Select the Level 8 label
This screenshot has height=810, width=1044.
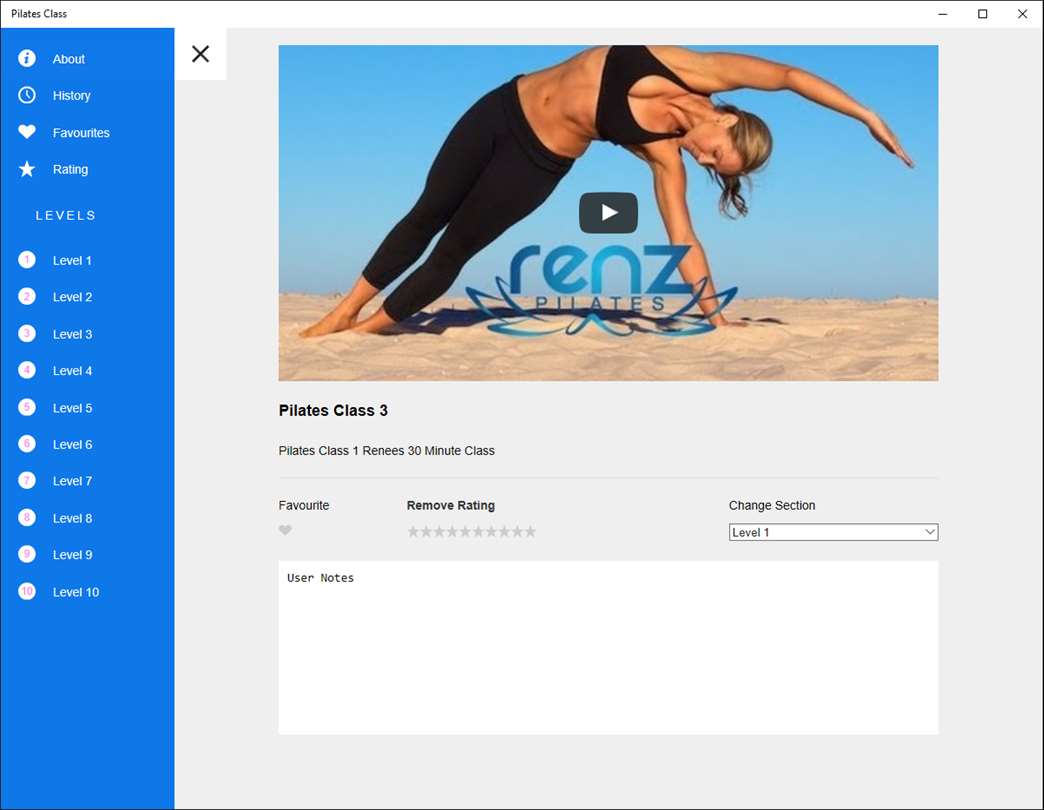[x=73, y=518]
